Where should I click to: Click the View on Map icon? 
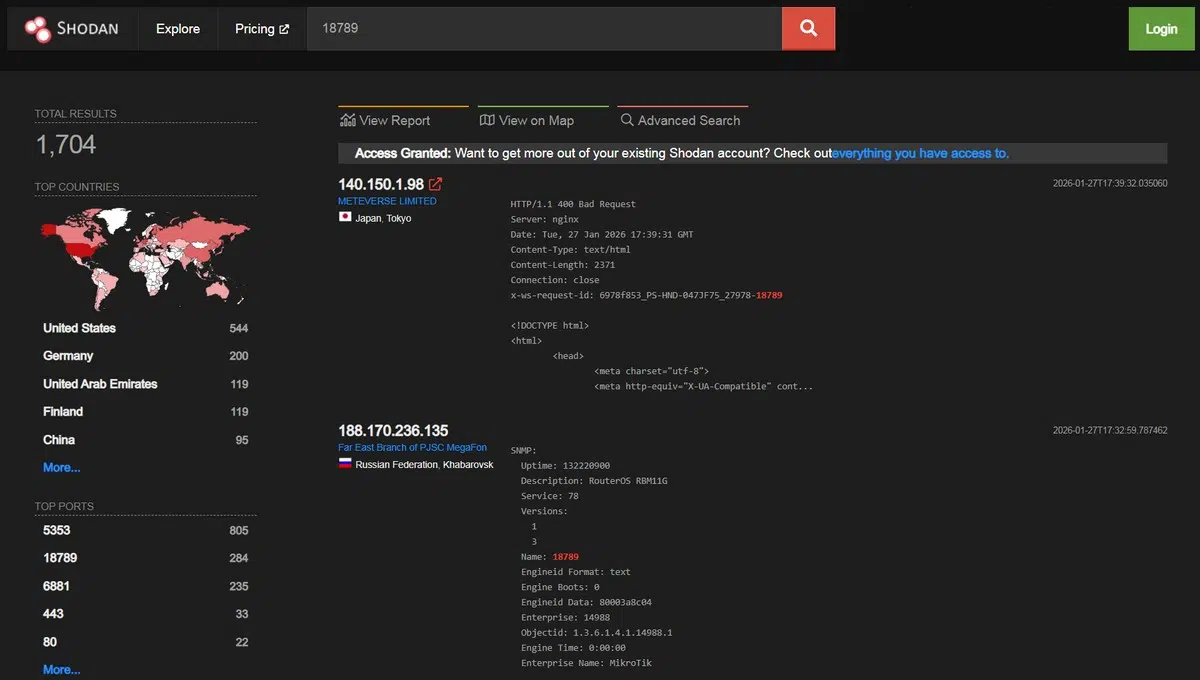487,120
